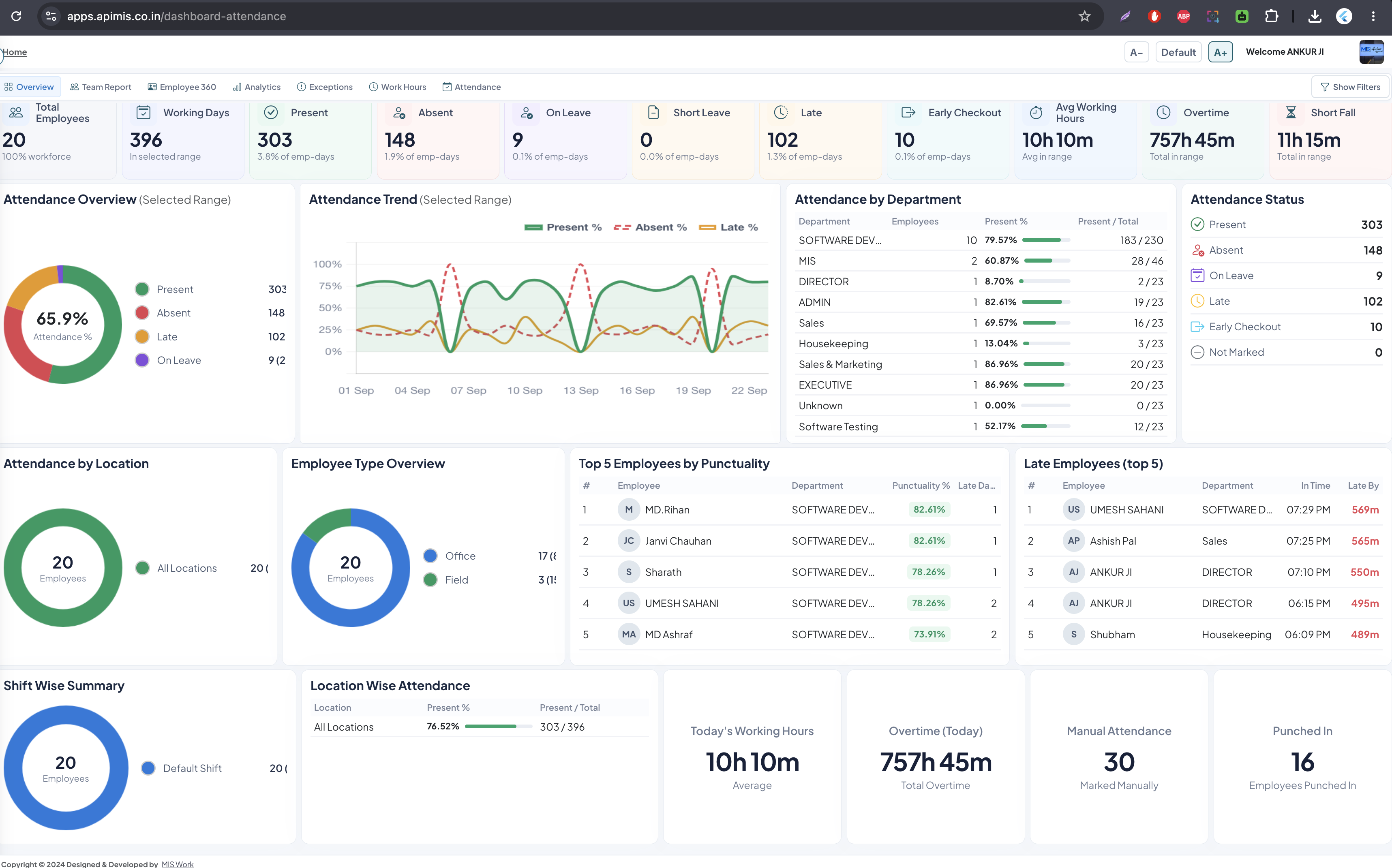Click On Leave purple swatch in overview legend
This screenshot has height=868, width=1392.
[142, 361]
